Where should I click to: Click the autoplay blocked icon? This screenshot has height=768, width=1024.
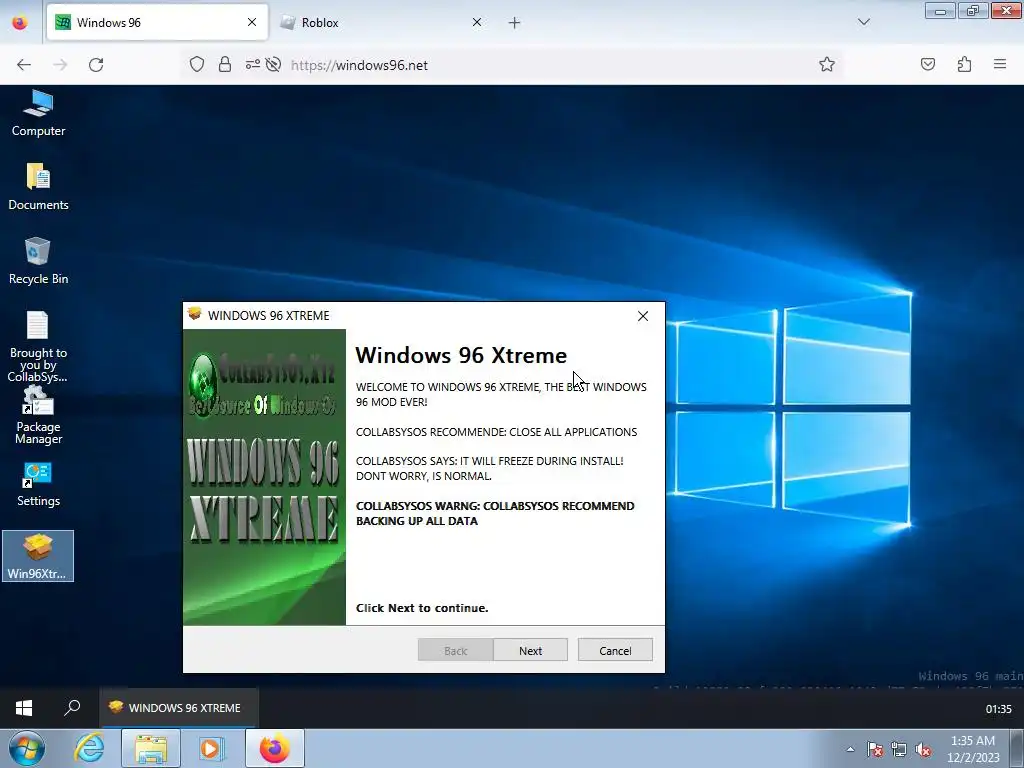274,64
